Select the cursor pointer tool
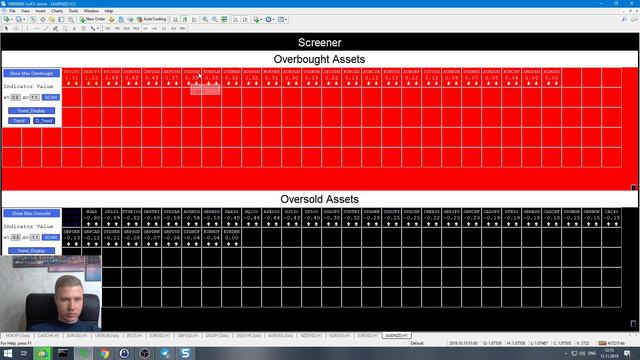 click(x=6, y=29)
